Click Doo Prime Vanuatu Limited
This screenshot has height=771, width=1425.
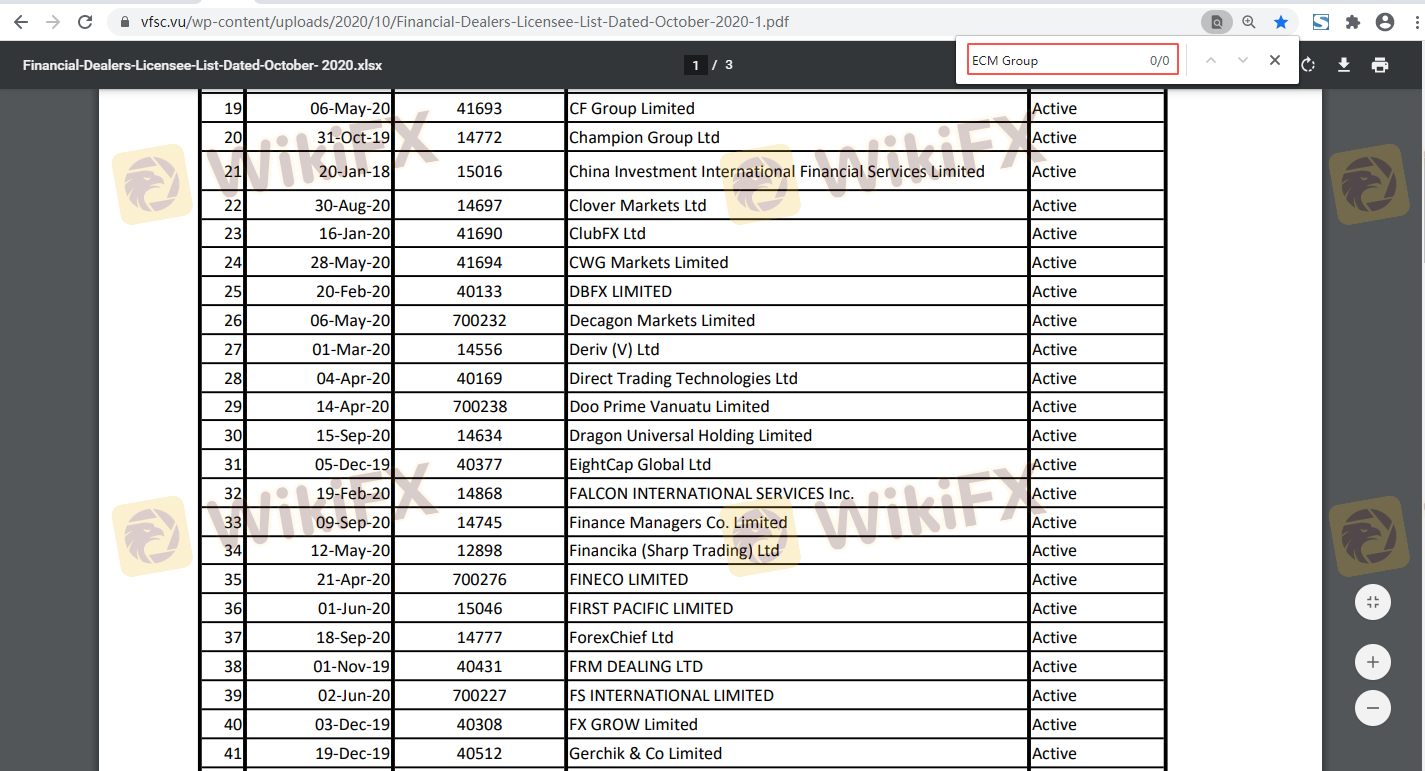669,406
